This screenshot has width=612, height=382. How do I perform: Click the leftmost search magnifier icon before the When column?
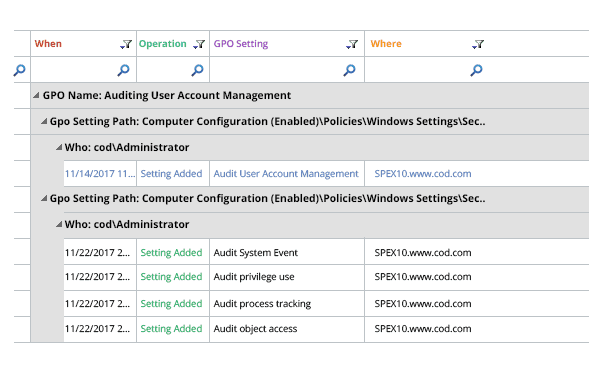20,70
